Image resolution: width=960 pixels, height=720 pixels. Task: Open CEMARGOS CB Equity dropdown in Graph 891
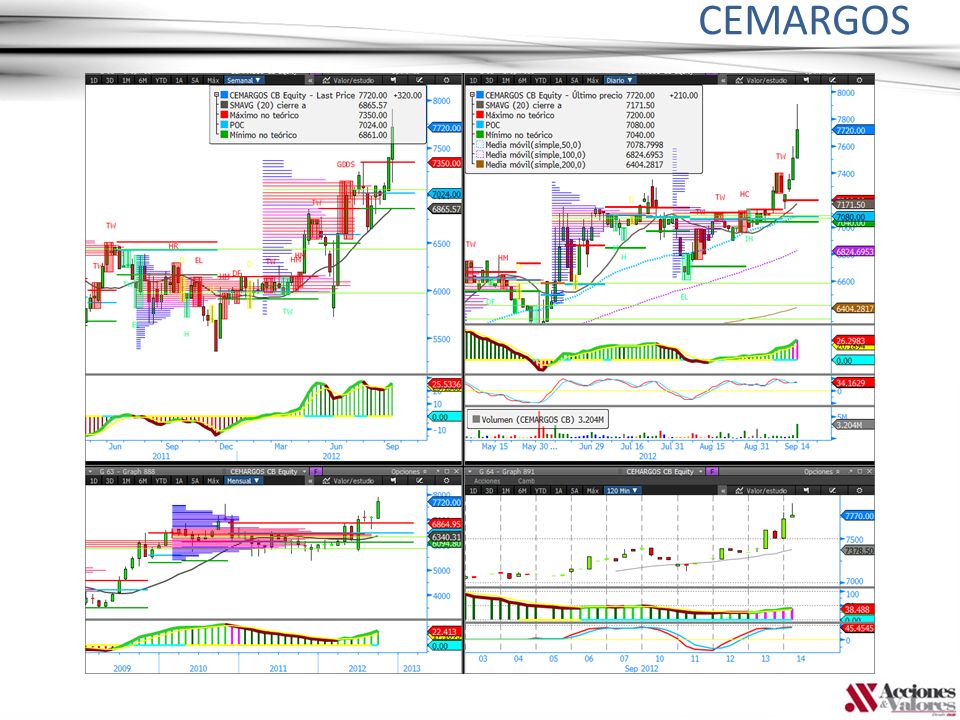(x=664, y=471)
